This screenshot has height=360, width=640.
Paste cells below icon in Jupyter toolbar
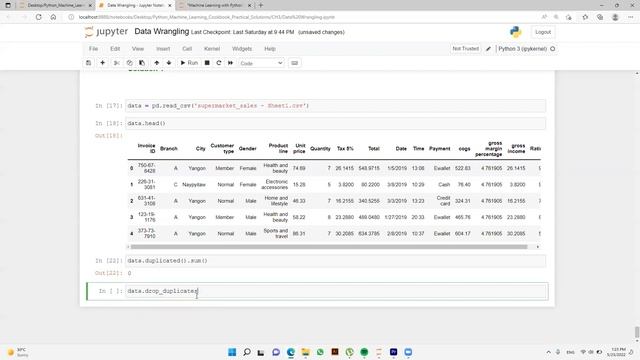pos(142,63)
